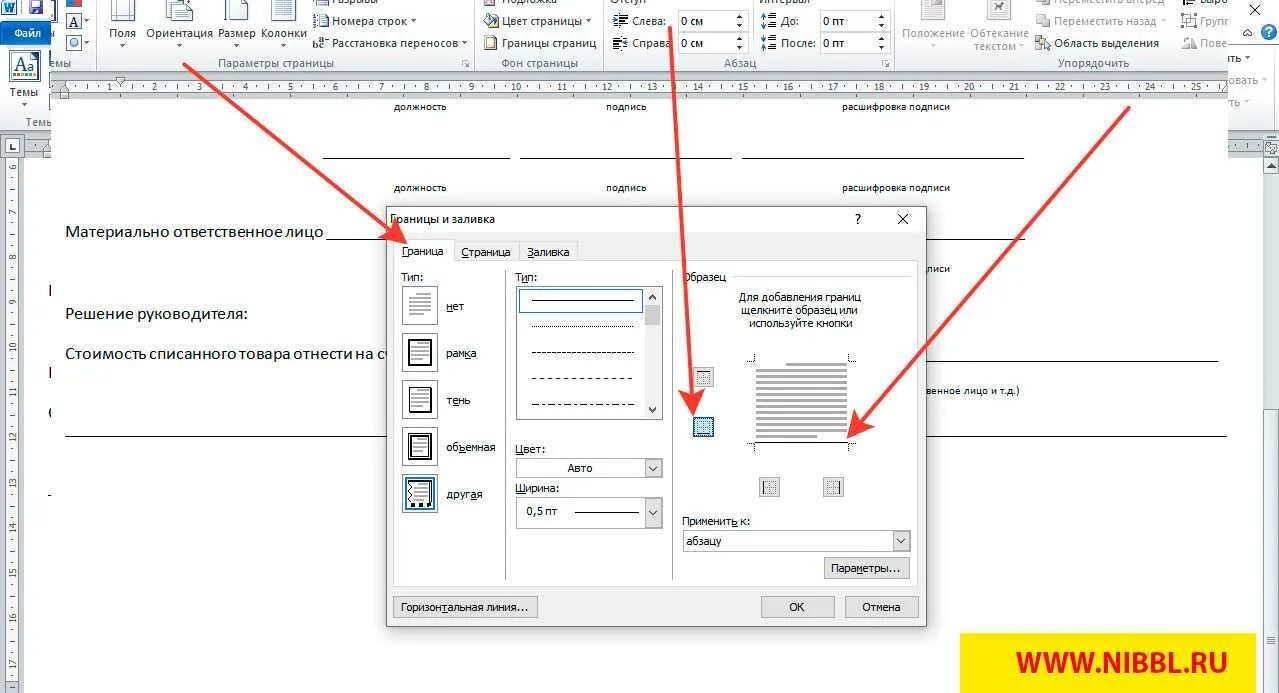This screenshot has height=693, width=1279.
Task: Open the 'Обтекание текстом' menu
Action: pos(999,25)
